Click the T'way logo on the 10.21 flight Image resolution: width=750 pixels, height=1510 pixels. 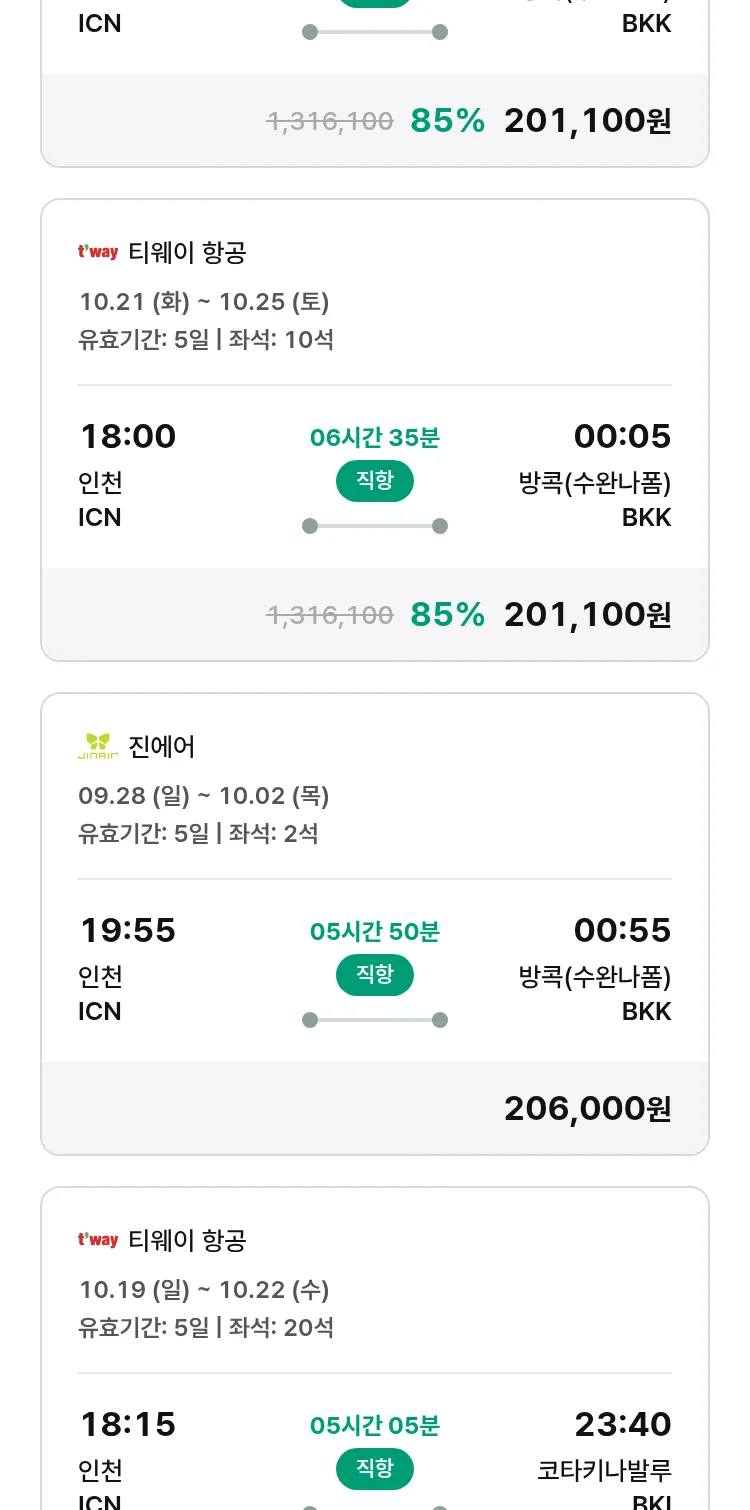pos(98,253)
